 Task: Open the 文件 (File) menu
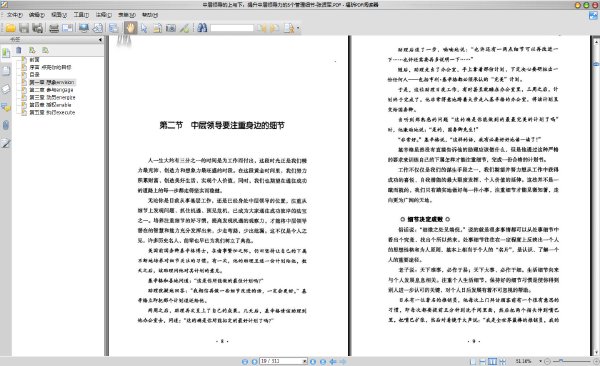pyautogui.click(x=15, y=15)
